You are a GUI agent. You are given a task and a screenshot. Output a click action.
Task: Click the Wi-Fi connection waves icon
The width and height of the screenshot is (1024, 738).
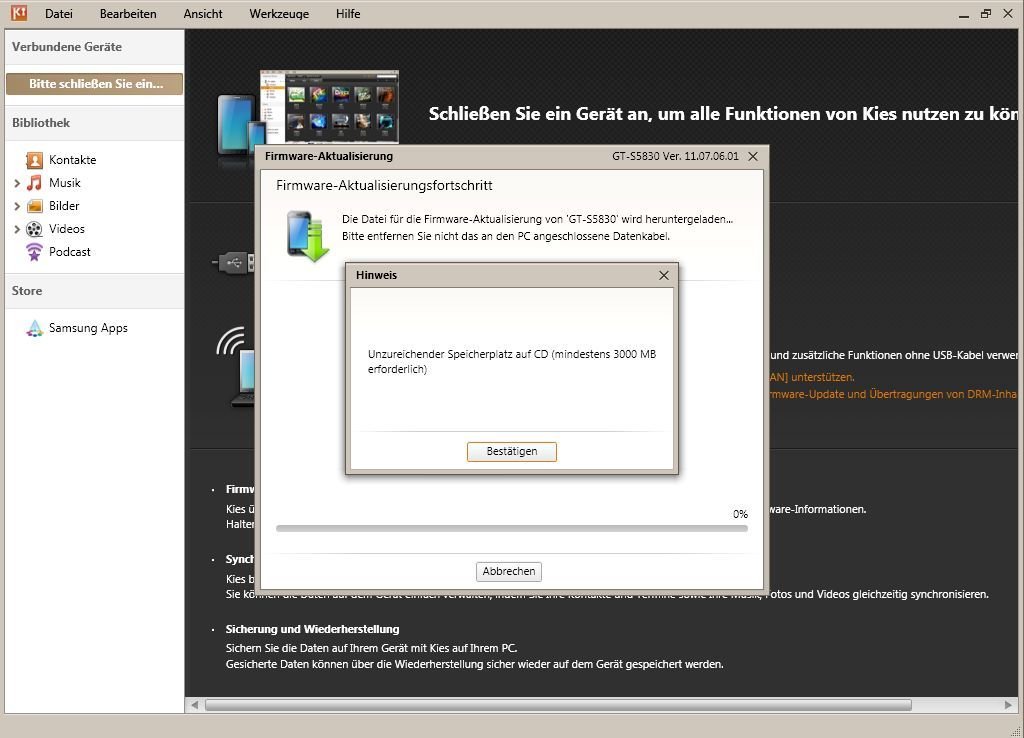(x=231, y=342)
